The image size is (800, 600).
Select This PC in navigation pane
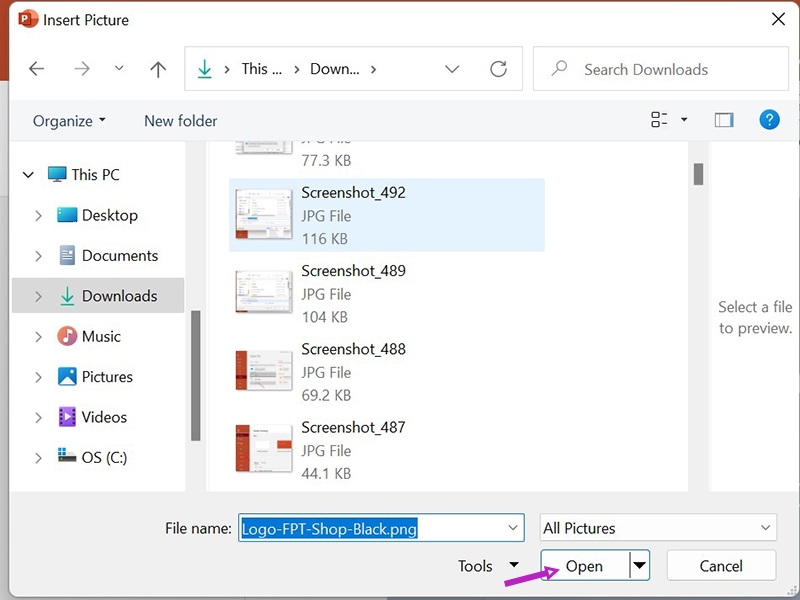click(95, 174)
